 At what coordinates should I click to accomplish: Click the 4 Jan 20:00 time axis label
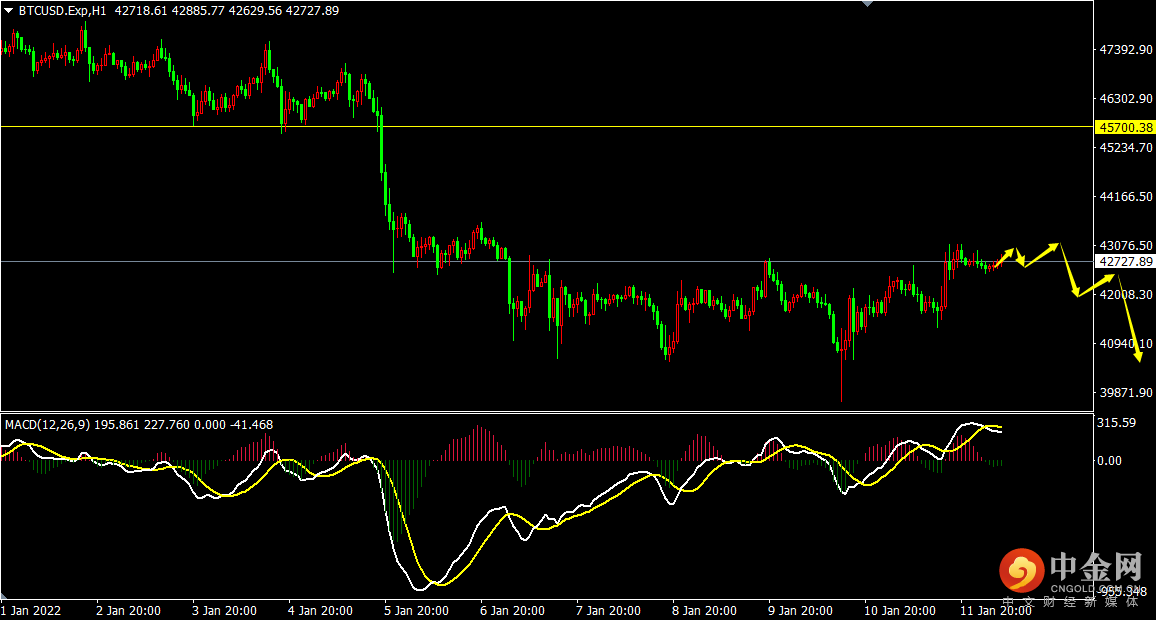click(x=320, y=610)
